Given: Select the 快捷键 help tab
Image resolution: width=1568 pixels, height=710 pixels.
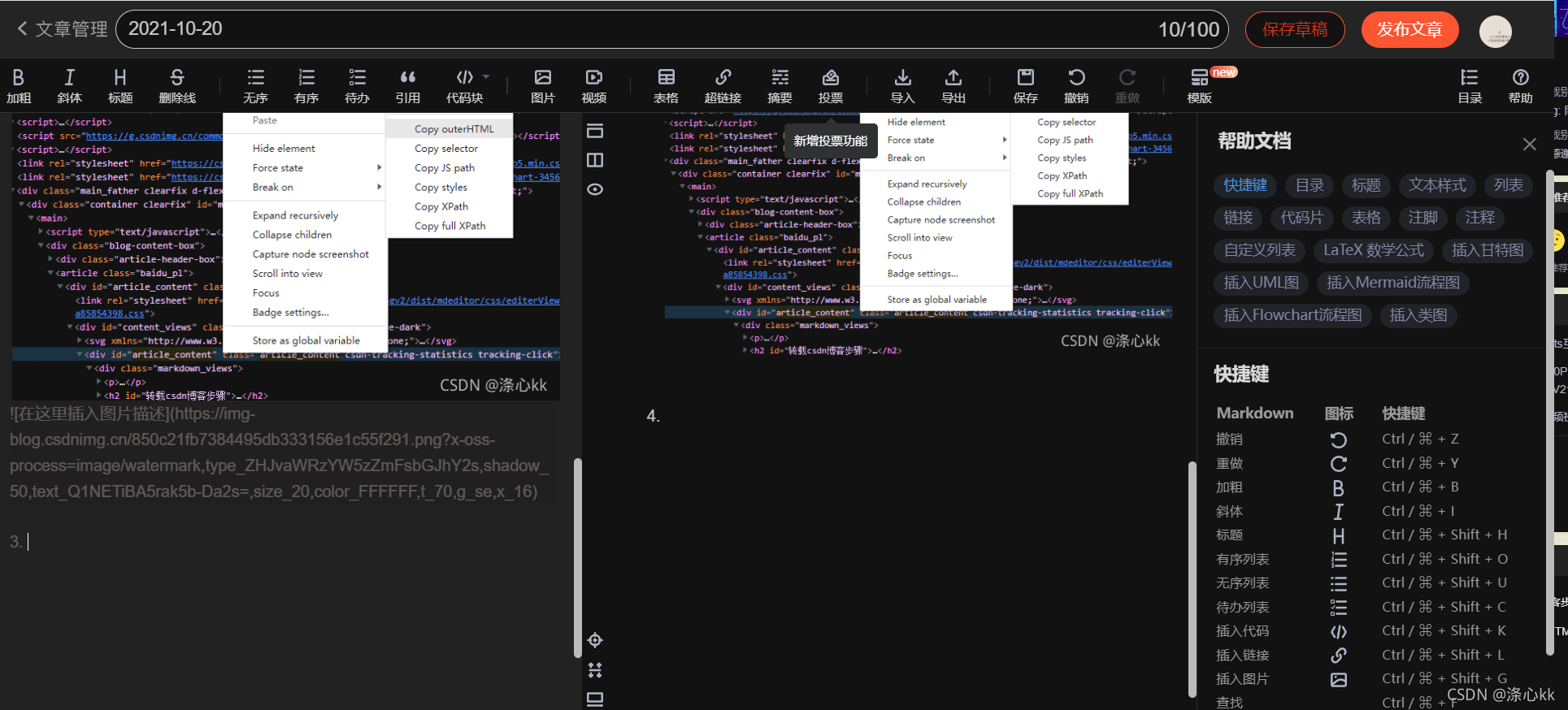Looking at the screenshot, I should click(1245, 185).
